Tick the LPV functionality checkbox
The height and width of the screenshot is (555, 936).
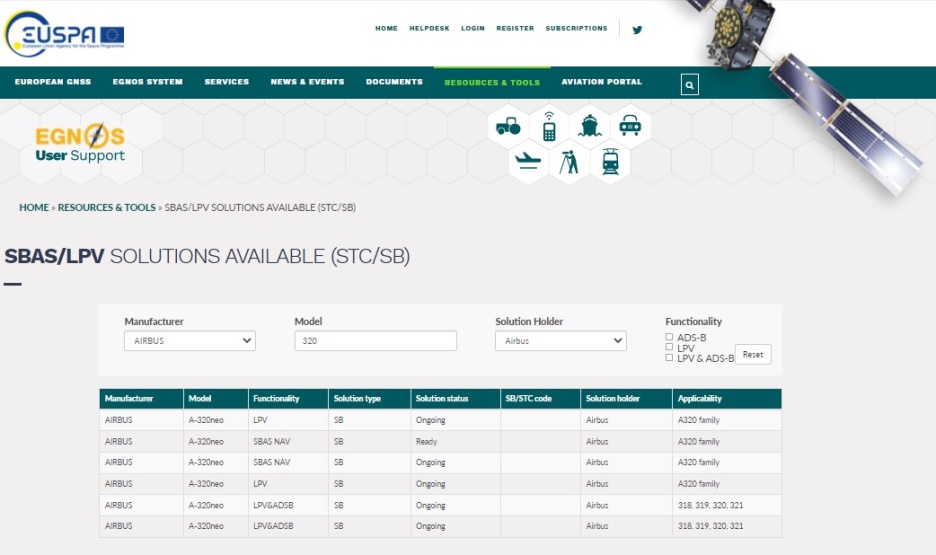pyautogui.click(x=669, y=347)
